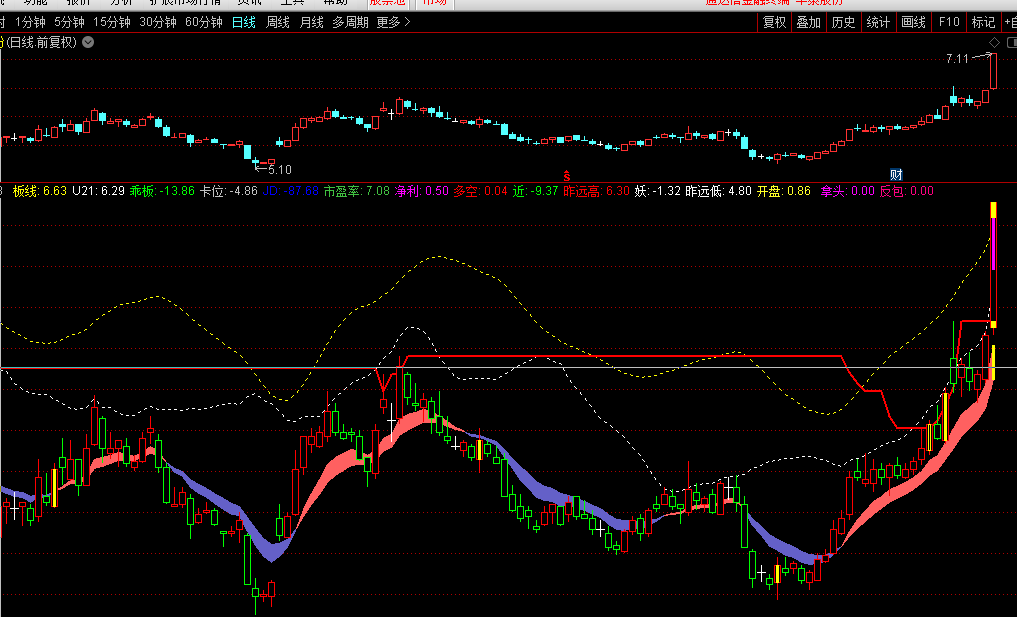The image size is (1017, 617).
Task: Click the 叠加 overlay button
Action: (x=808, y=22)
